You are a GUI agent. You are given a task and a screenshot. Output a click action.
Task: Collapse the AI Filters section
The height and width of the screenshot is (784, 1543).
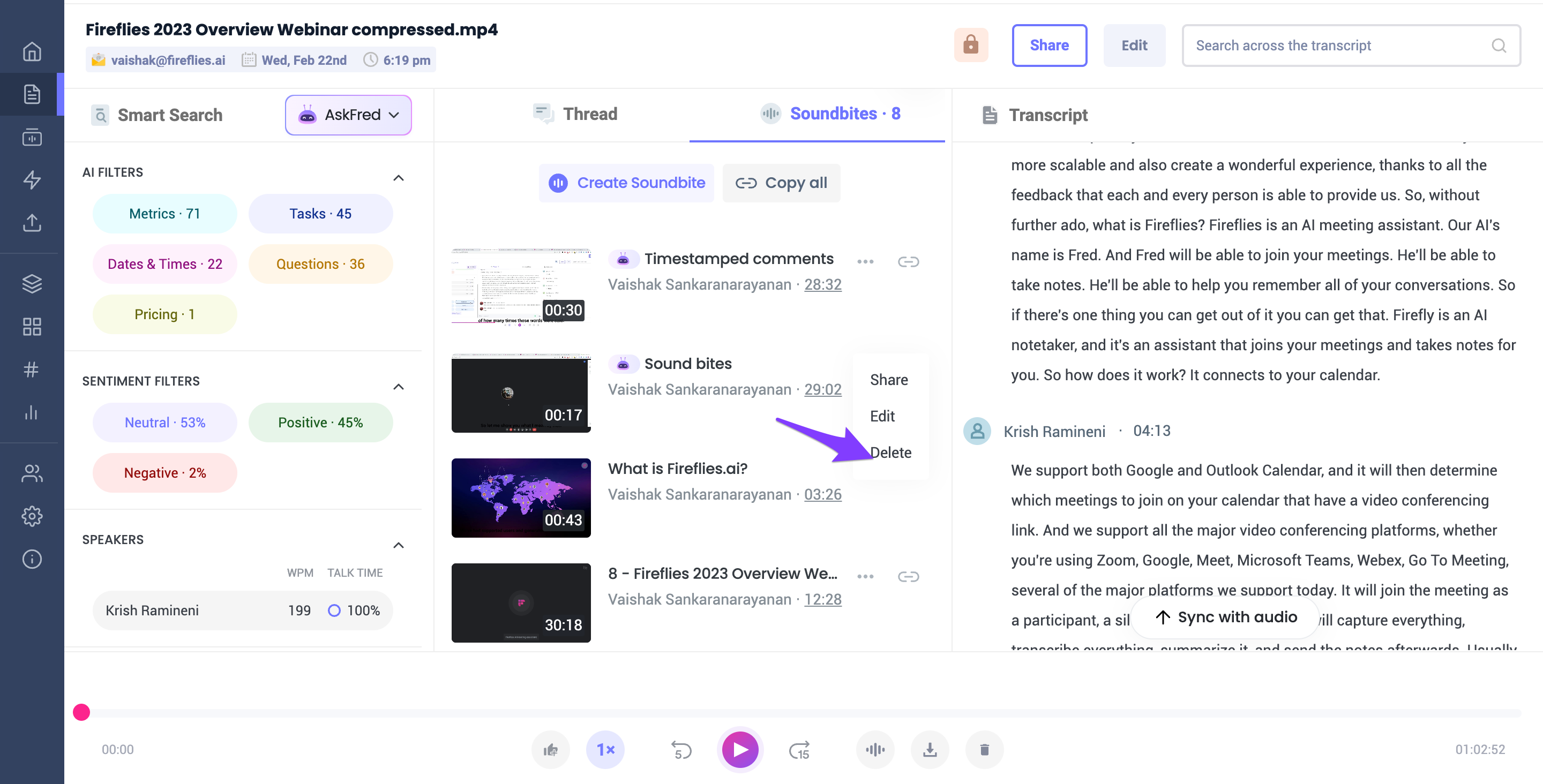click(x=398, y=178)
